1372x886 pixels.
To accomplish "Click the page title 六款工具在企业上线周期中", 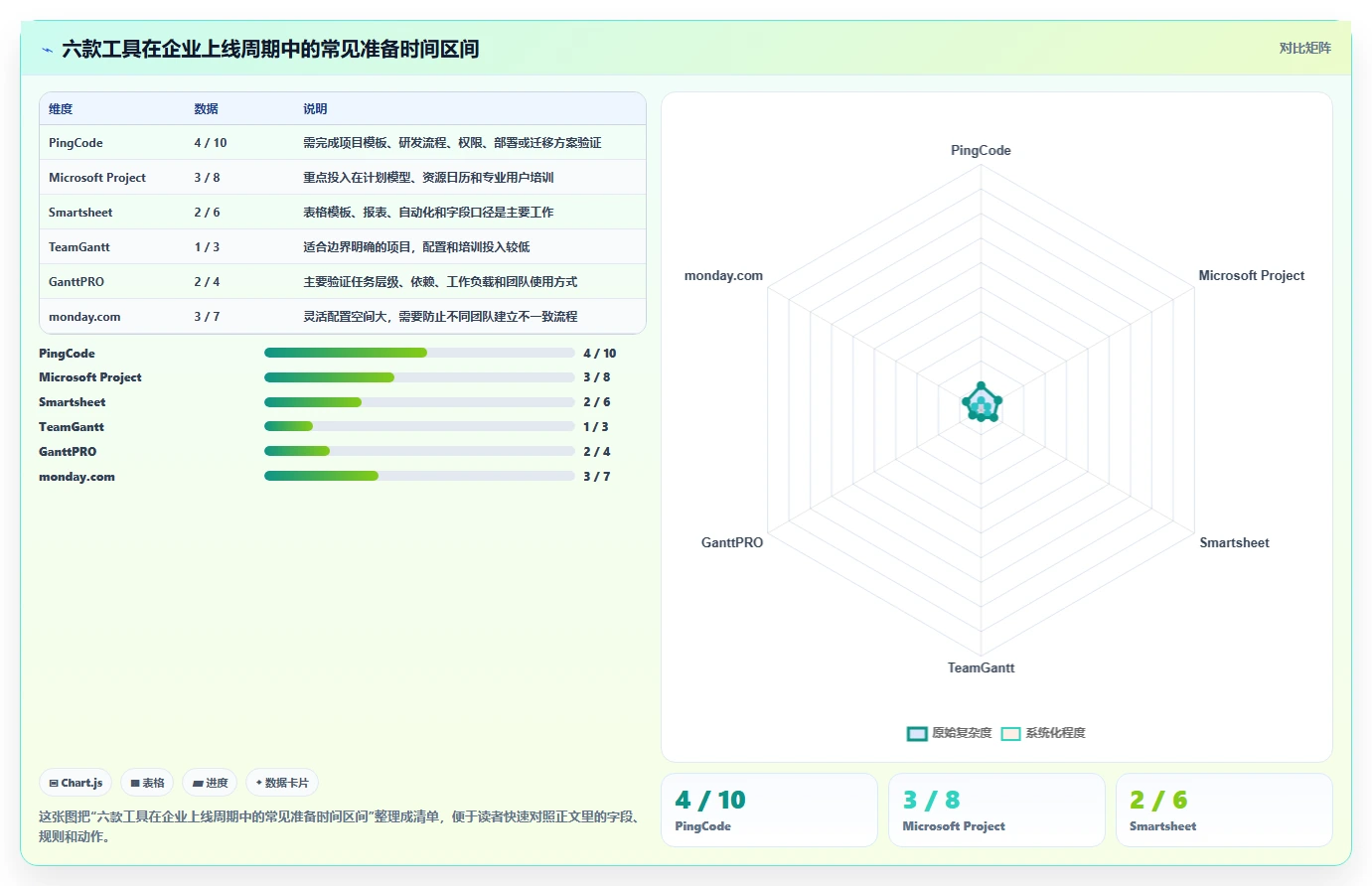I will click(270, 49).
